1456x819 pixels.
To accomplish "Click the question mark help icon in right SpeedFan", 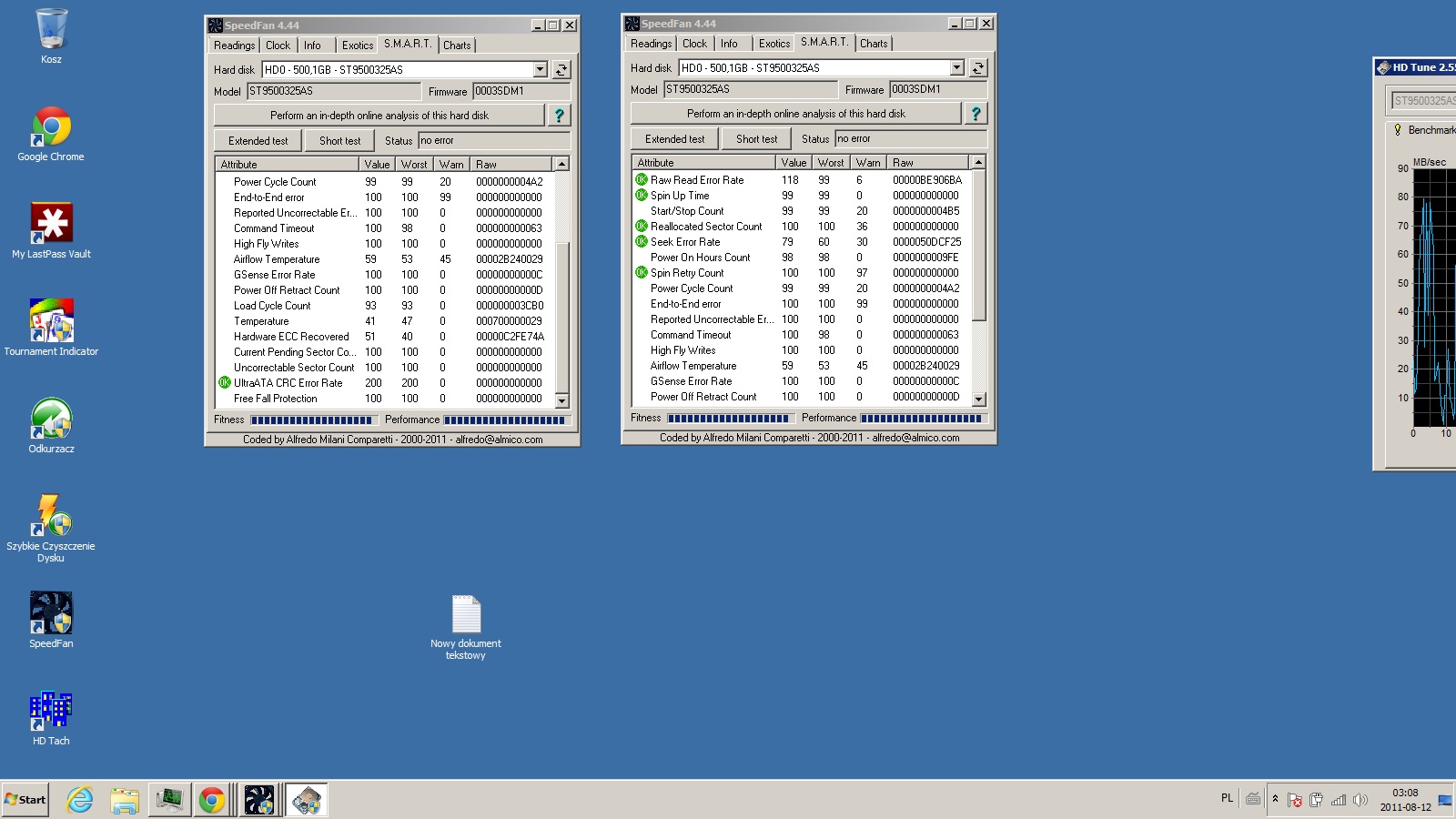I will coord(976,114).
